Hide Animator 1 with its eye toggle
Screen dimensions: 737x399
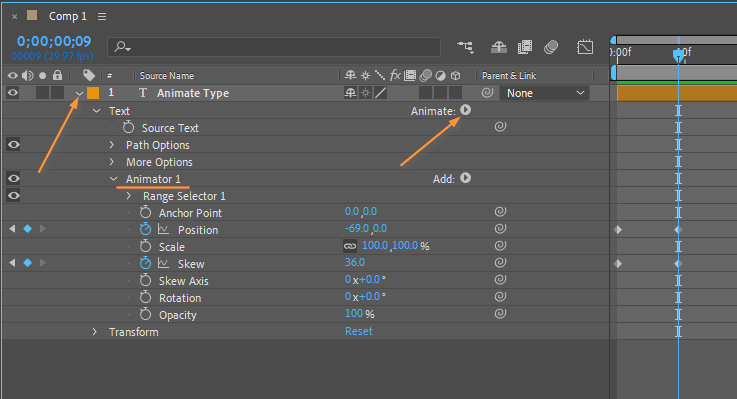point(14,179)
